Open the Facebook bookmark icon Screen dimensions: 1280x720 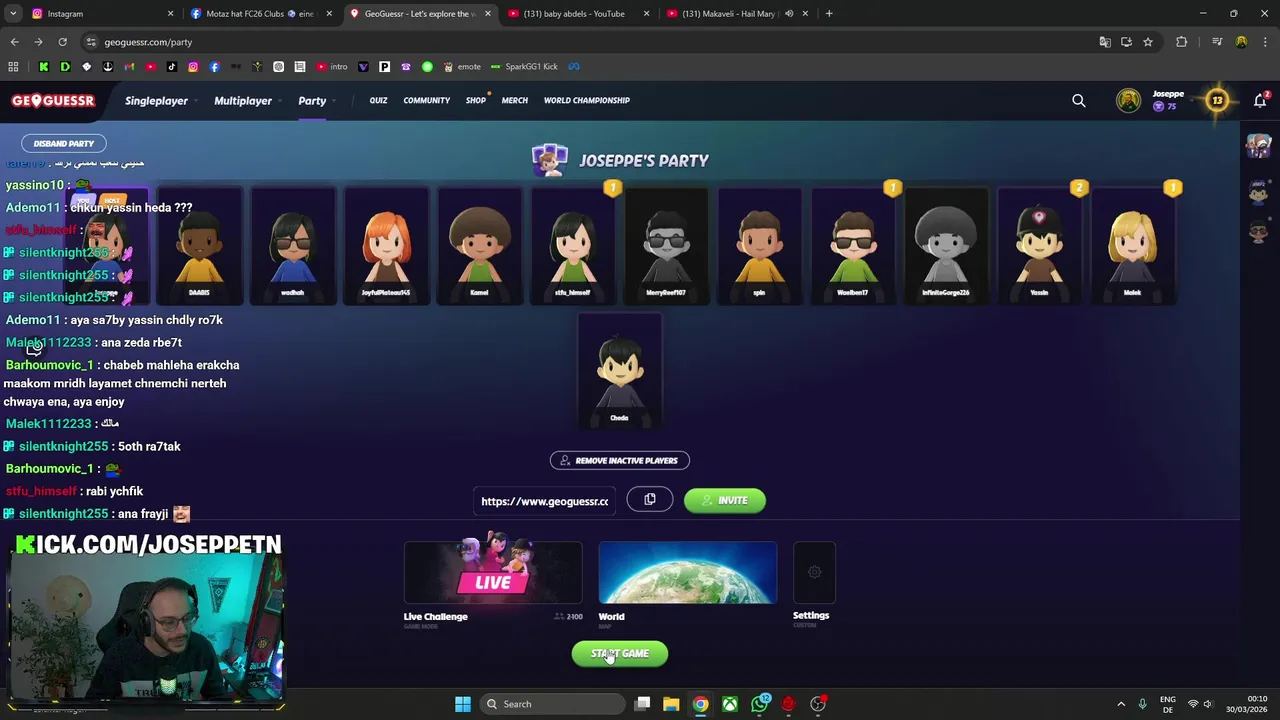214,67
